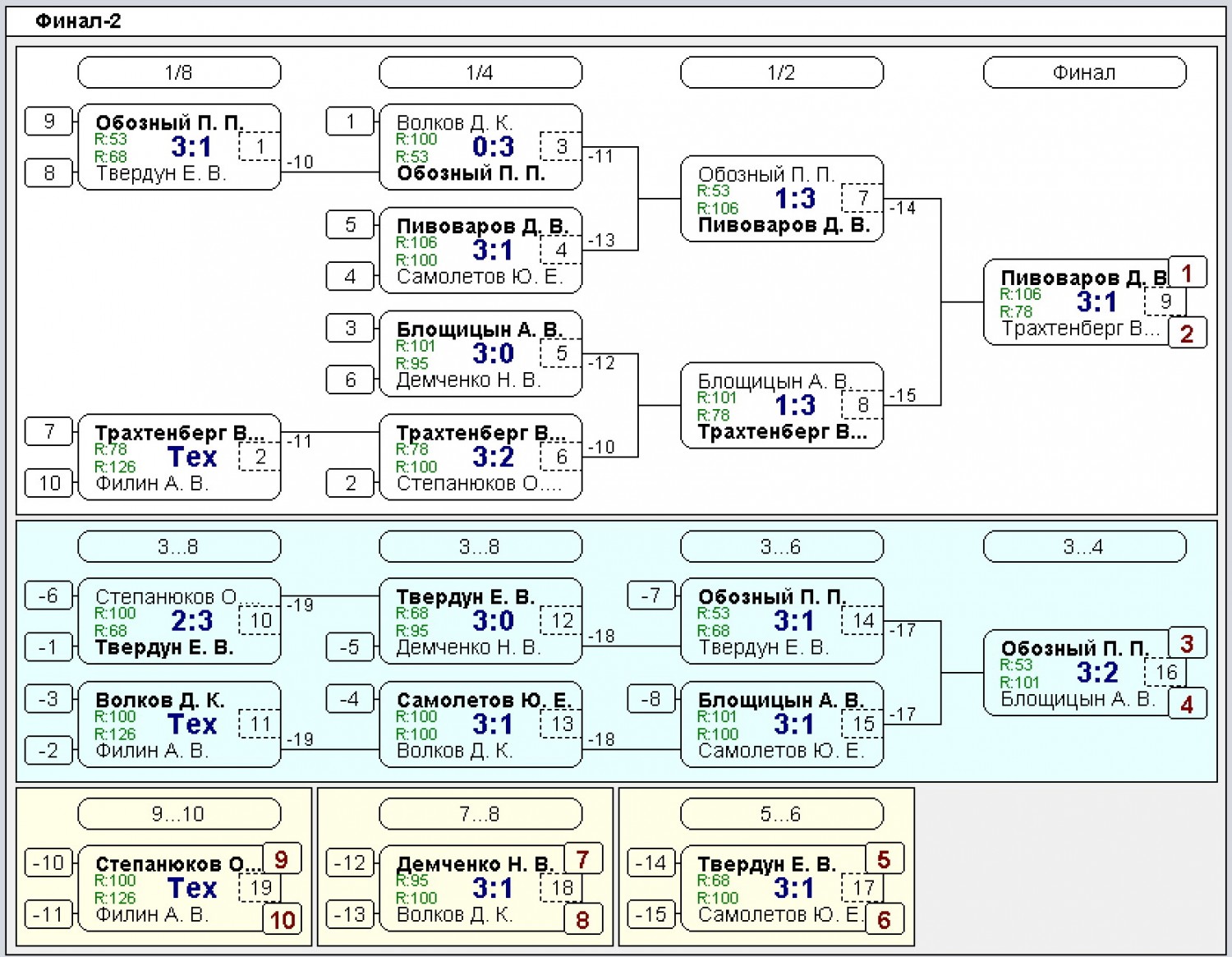1232x957 pixels.
Task: Click the 1:3 score in Блощицын vs Трахтенберг
Action: pos(795,406)
